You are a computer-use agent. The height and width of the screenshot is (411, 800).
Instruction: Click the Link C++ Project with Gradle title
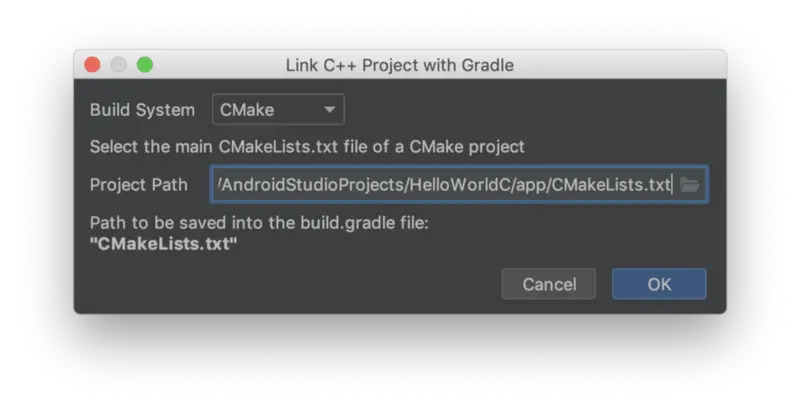tap(399, 65)
